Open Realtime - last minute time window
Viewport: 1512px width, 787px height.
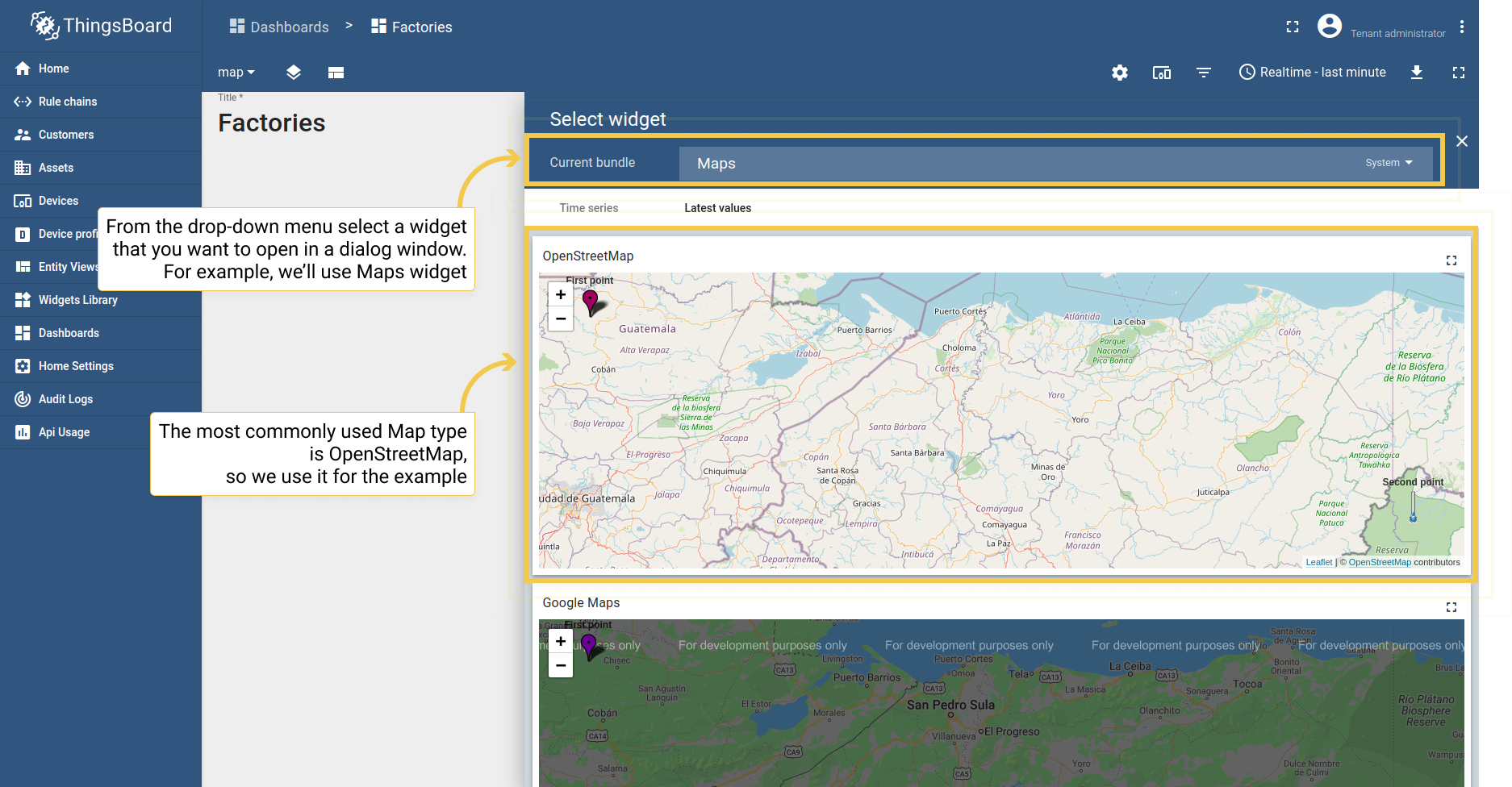(x=1313, y=73)
